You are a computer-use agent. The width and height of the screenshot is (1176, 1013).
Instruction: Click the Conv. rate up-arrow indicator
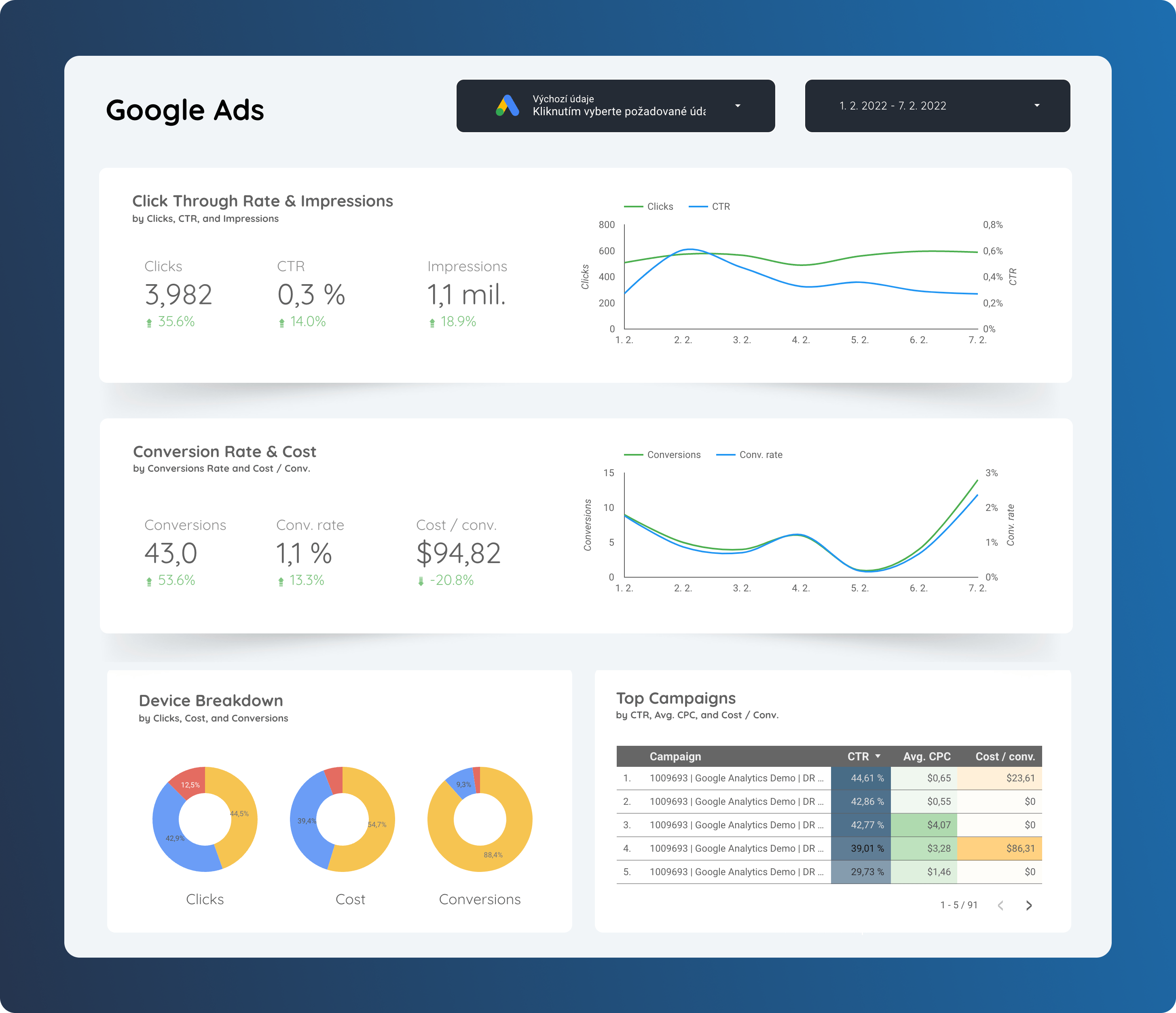point(281,581)
